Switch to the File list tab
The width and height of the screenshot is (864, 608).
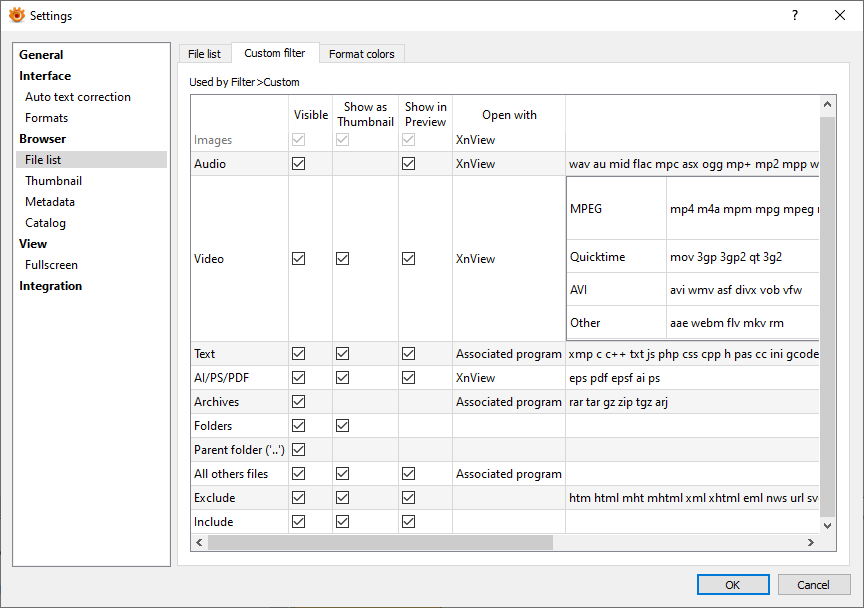pos(204,54)
